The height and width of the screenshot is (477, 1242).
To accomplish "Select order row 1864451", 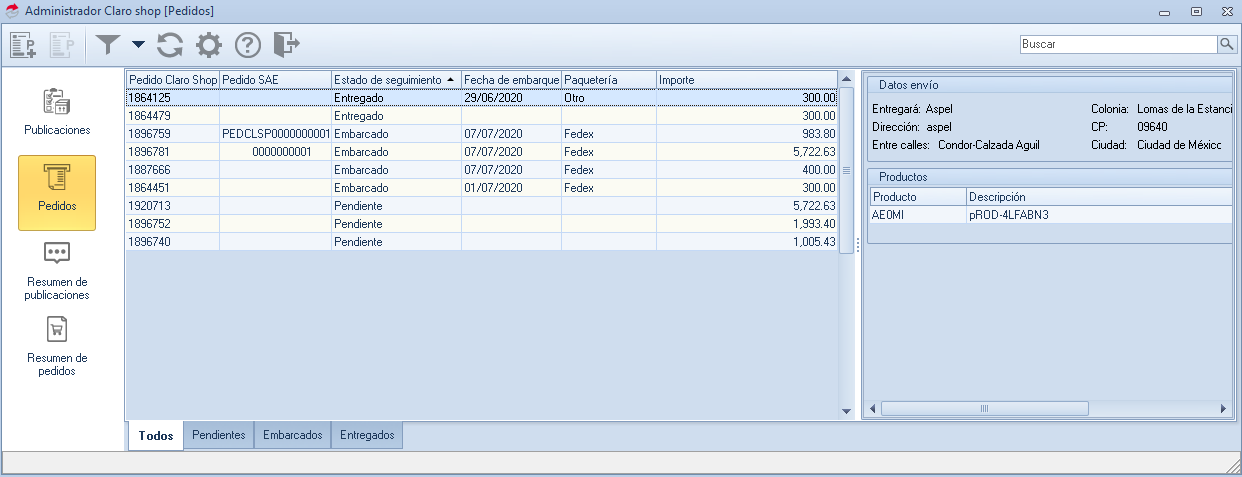I will (x=481, y=188).
